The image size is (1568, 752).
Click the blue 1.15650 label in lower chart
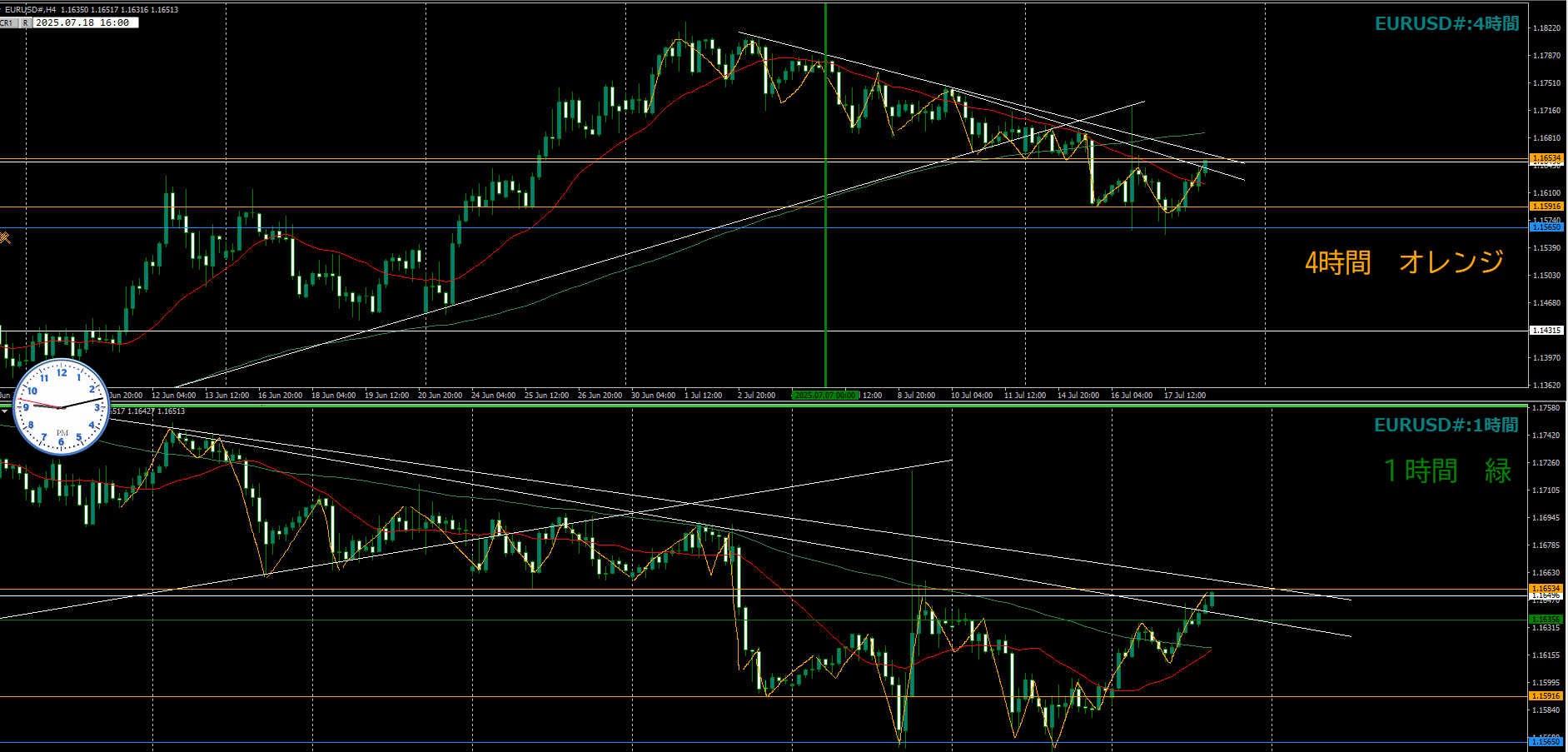pos(1546,741)
